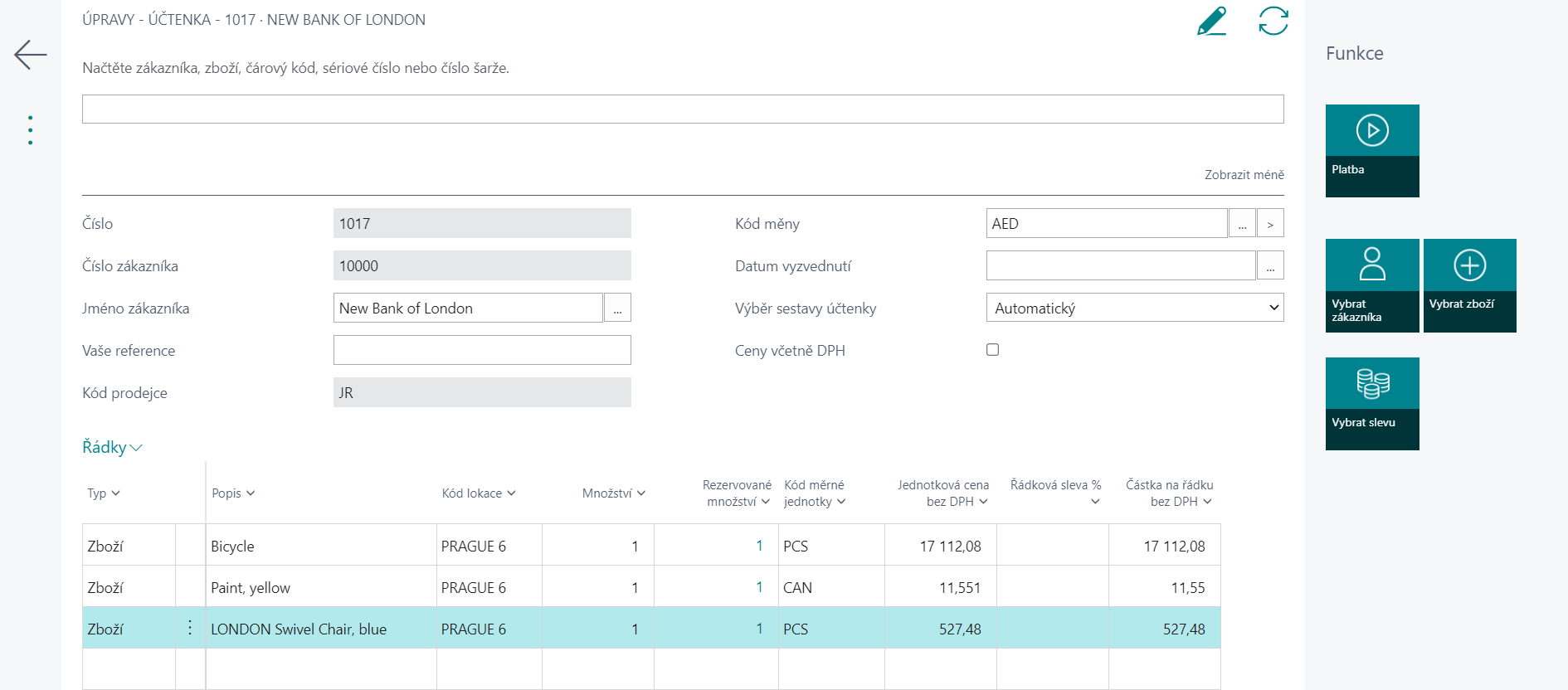This screenshot has height=690, width=1568.
Task: Click the barcode scan input field
Action: click(682, 109)
